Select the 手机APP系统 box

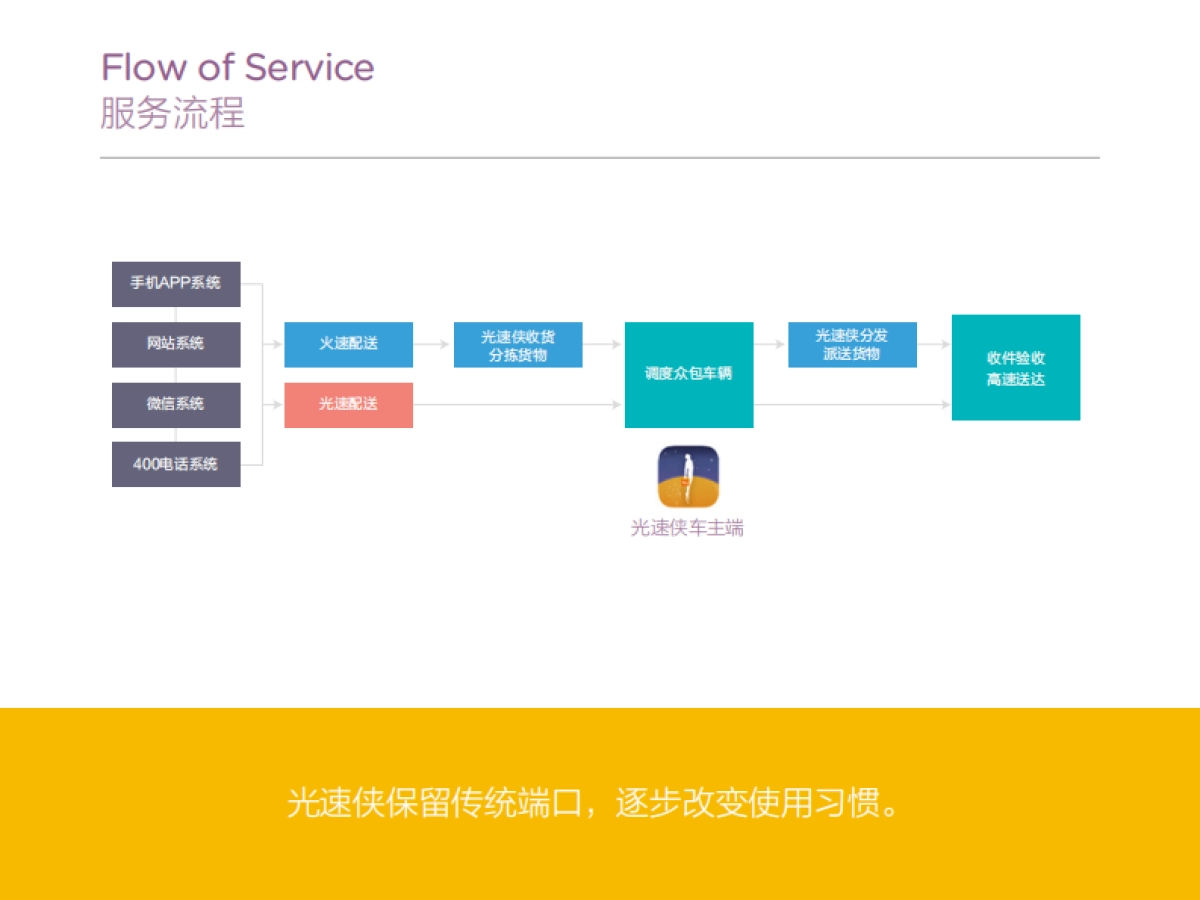coord(176,283)
